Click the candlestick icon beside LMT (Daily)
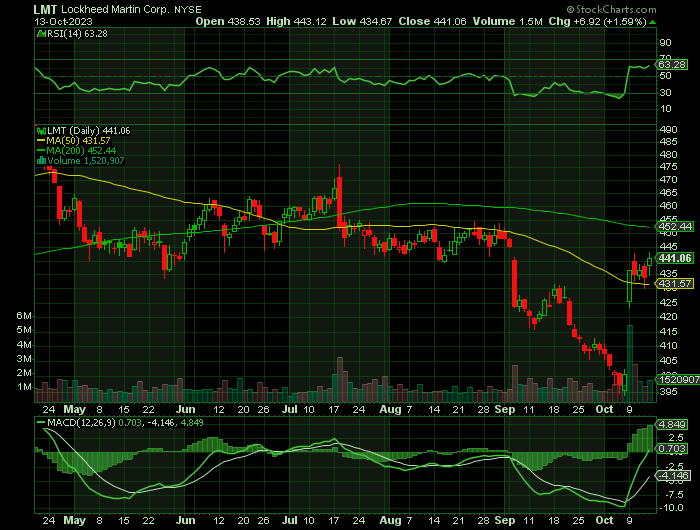 point(42,131)
